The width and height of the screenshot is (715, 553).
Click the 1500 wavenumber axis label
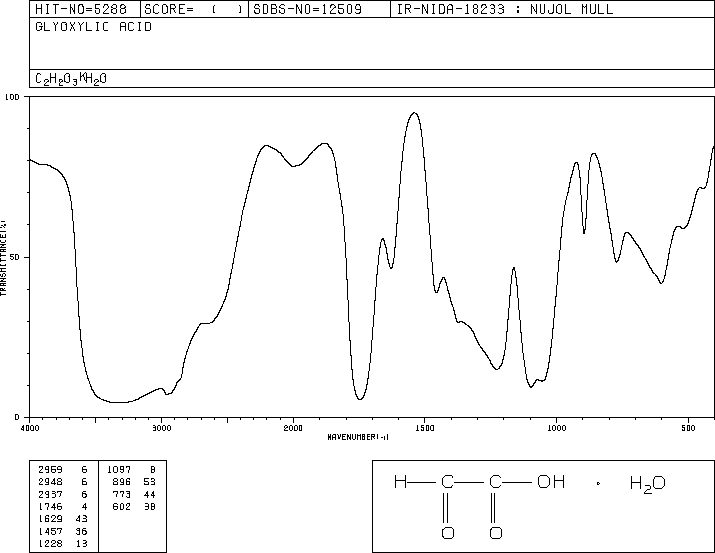coord(425,428)
